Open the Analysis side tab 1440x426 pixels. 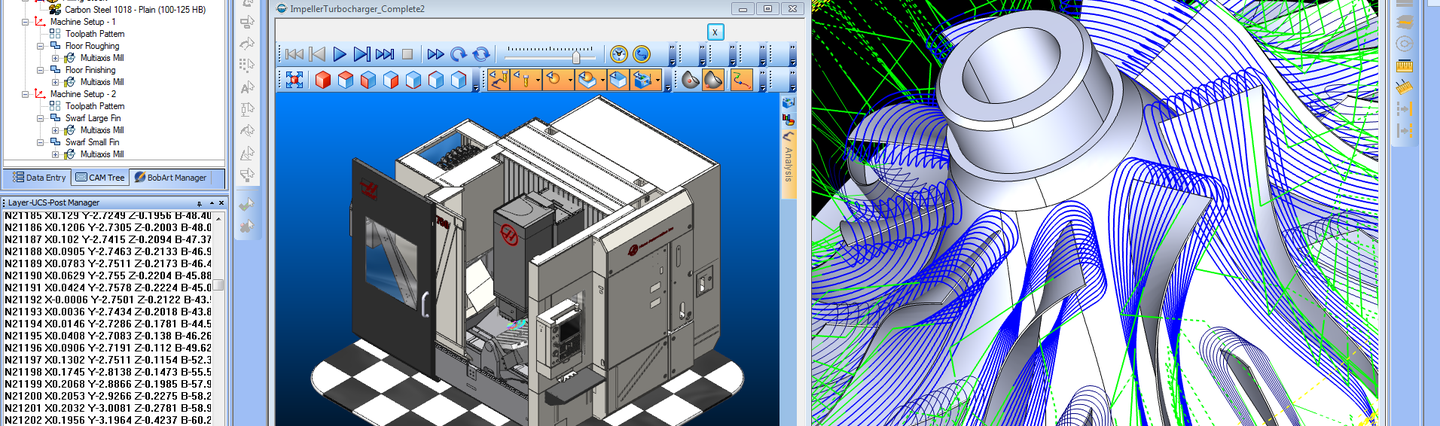[x=789, y=160]
